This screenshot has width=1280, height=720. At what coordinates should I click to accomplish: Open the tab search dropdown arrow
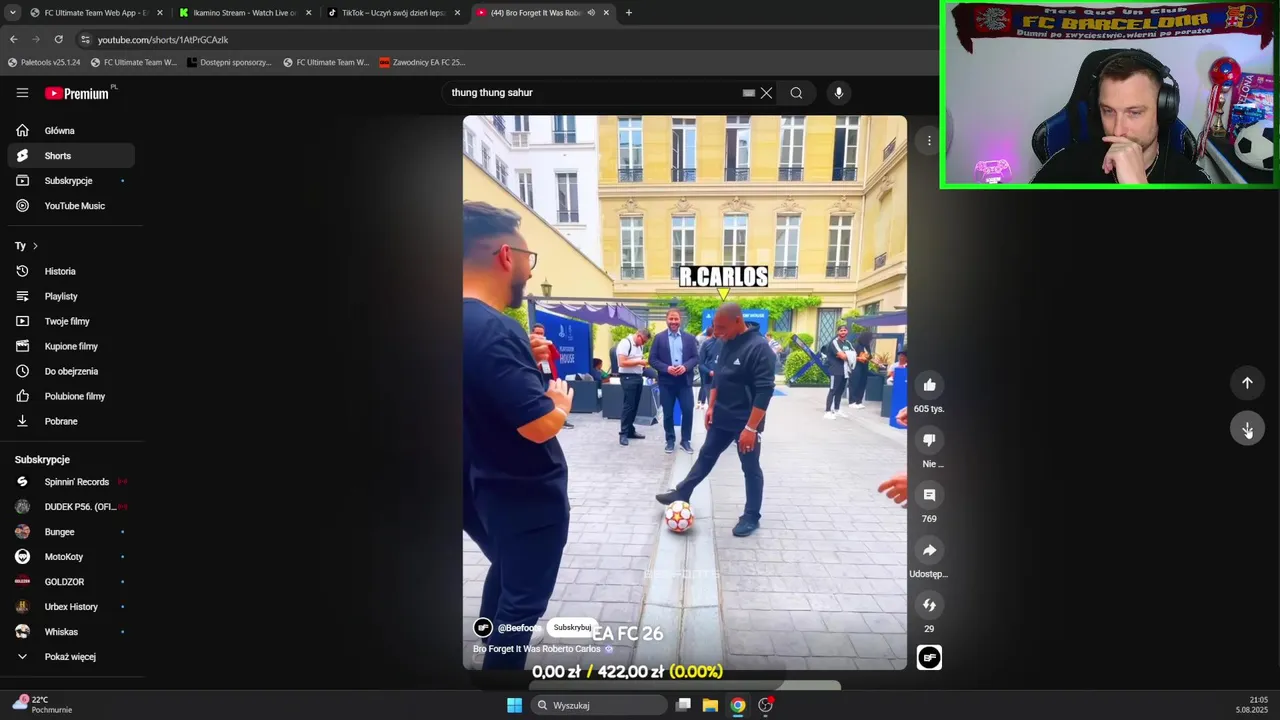click(12, 13)
